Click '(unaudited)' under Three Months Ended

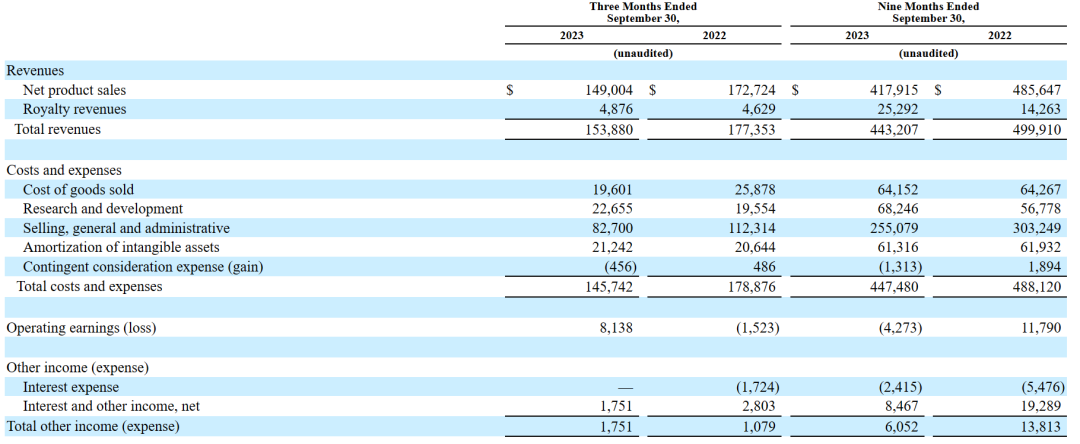click(x=643, y=54)
